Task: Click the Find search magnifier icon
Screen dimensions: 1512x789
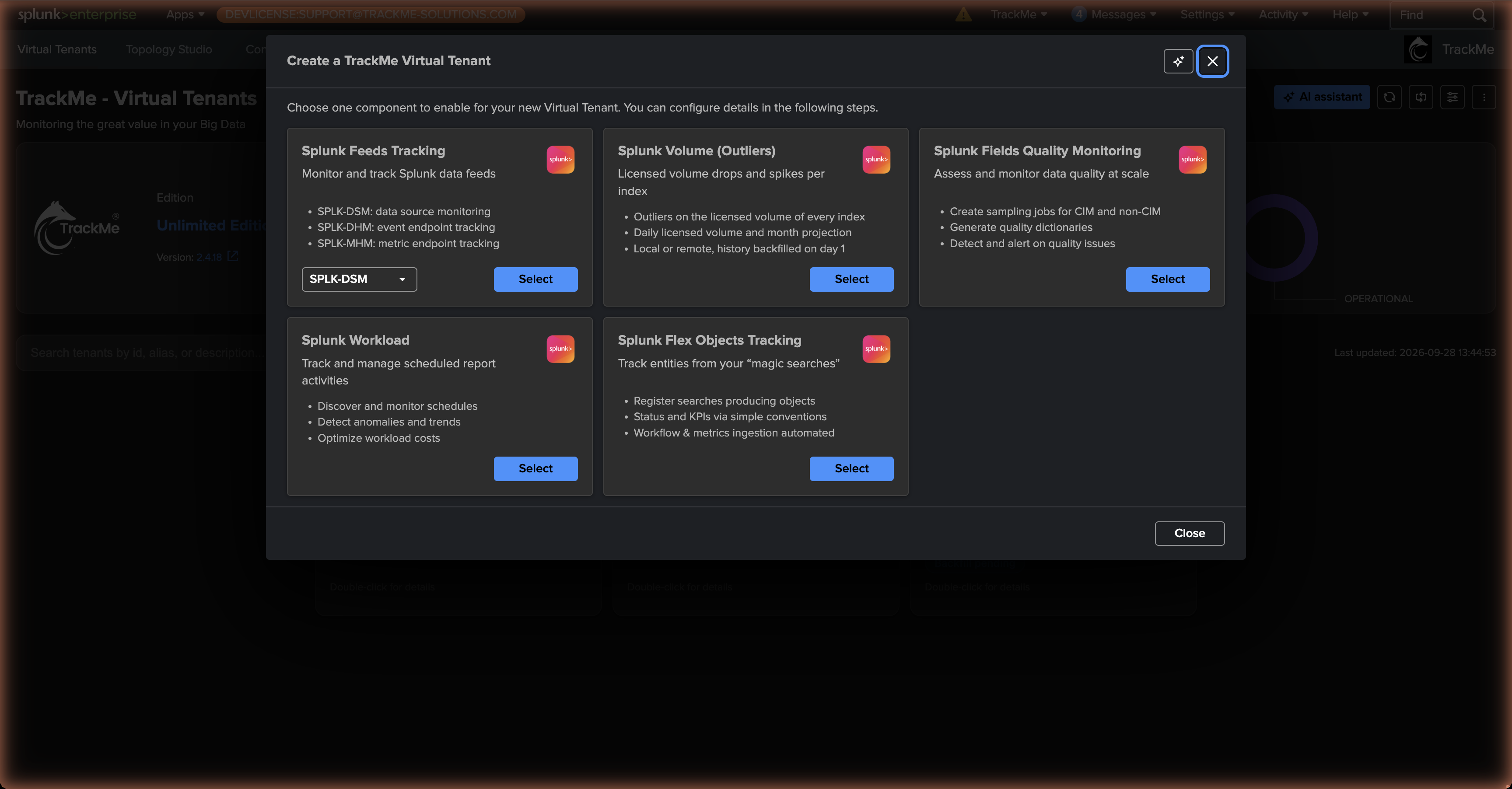Action: pyautogui.click(x=1479, y=15)
